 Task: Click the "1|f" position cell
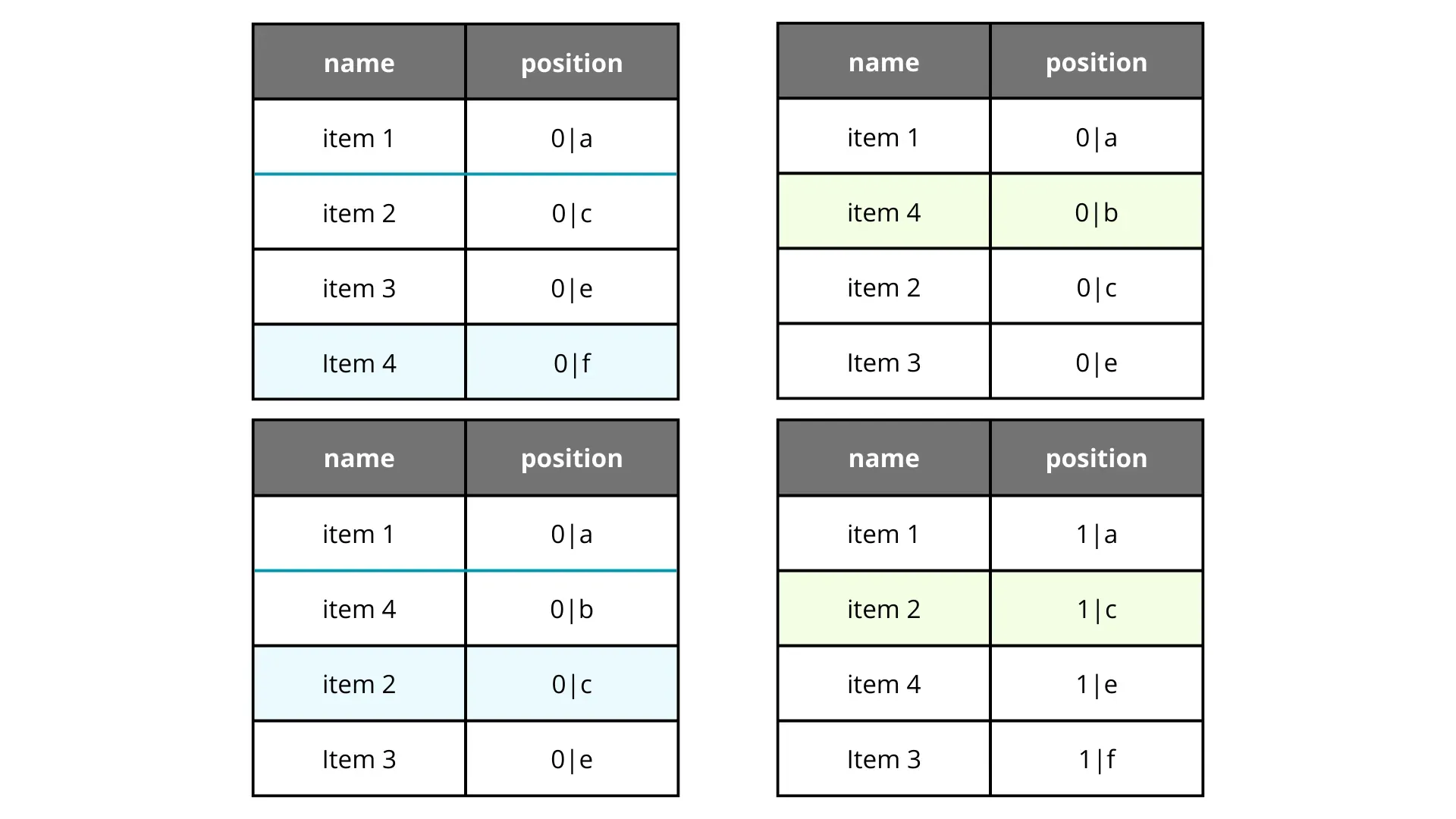[1096, 759]
